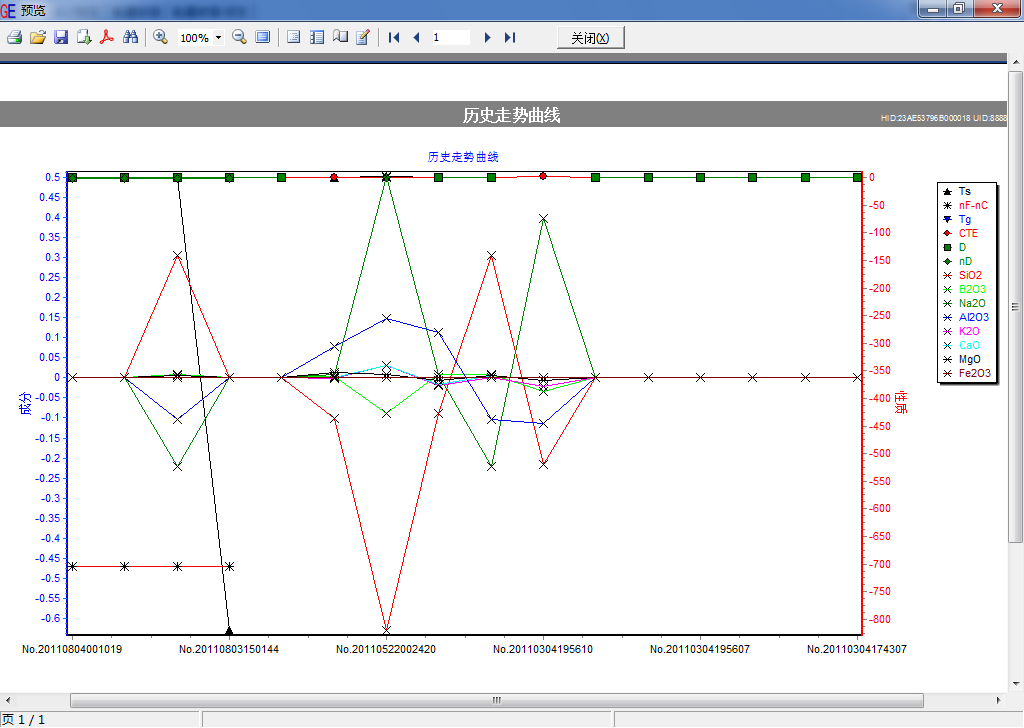Click the page 1 / 1 status text
Image resolution: width=1024 pixels, height=728 pixels.
coord(24,720)
